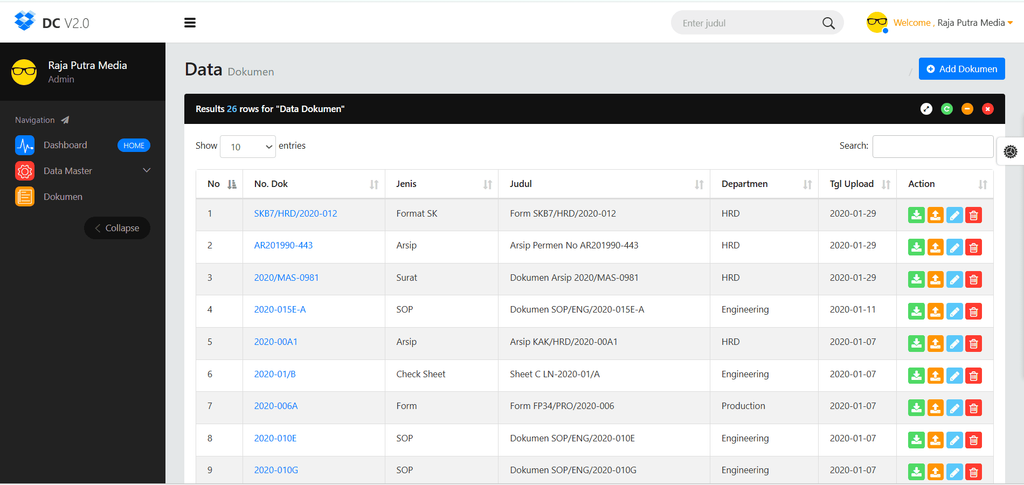The height and width of the screenshot is (485, 1024).
Task: Click the title cell 'Form FP34/PRO/2020-006'
Action: 562,406
